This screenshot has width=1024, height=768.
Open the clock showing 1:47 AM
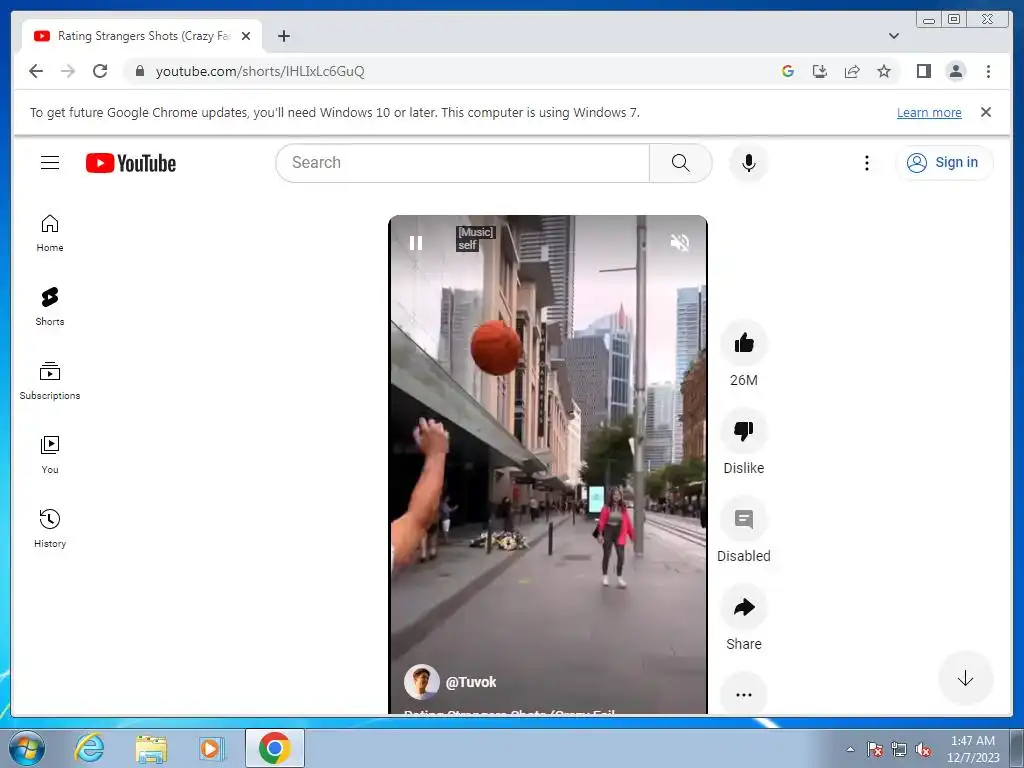[x=973, y=749]
